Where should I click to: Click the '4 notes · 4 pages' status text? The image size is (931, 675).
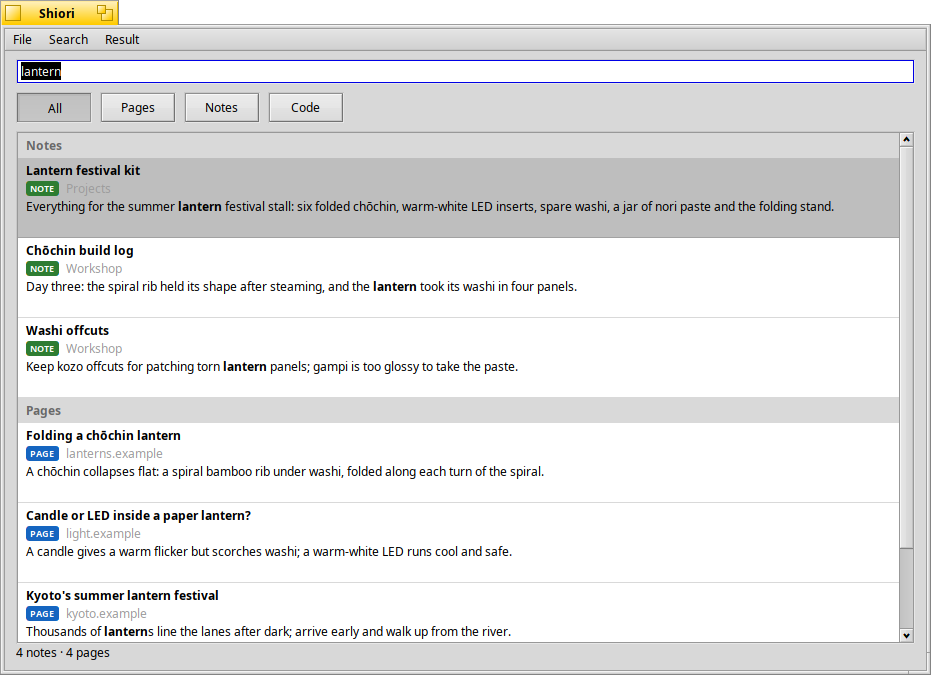pos(63,652)
